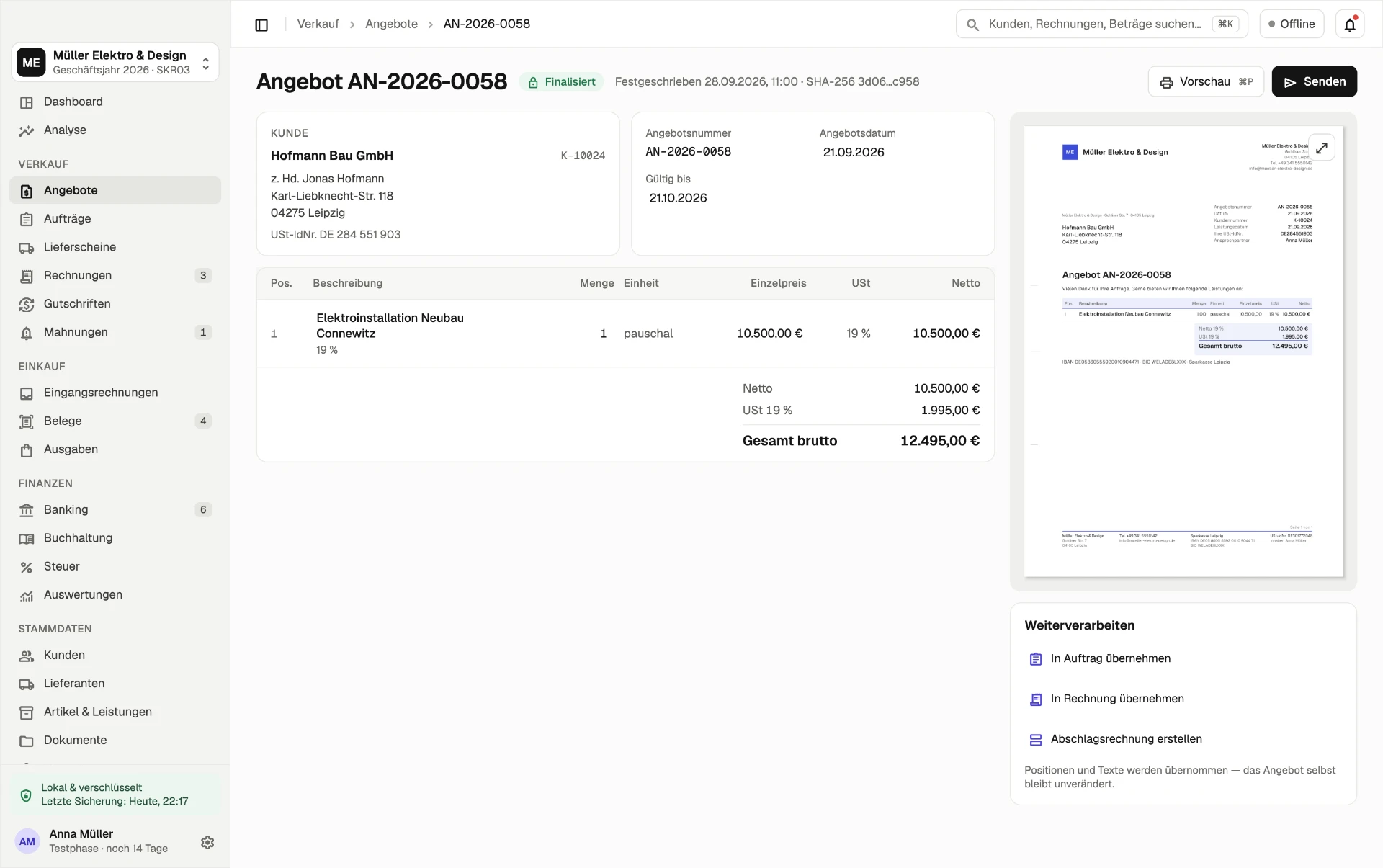Open Rechnungen in the sidebar
The image size is (1383, 868).
click(115, 275)
